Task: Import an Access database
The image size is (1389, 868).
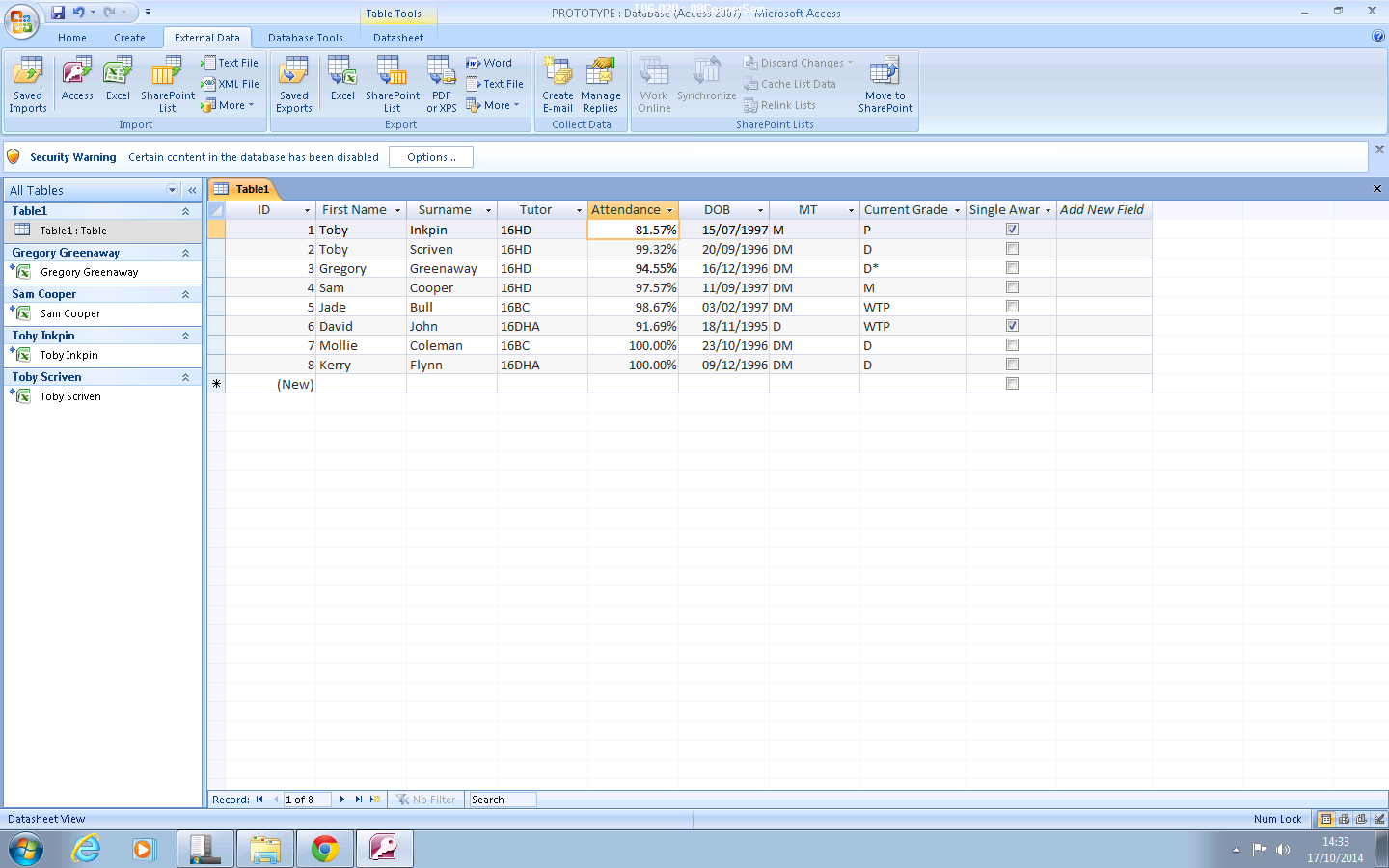Action: point(76,83)
